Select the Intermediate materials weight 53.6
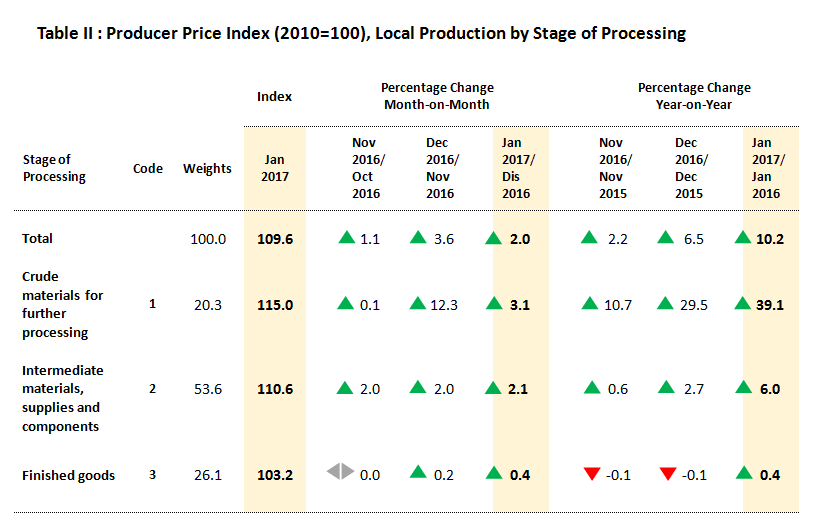This screenshot has width=819, height=529. [208, 389]
